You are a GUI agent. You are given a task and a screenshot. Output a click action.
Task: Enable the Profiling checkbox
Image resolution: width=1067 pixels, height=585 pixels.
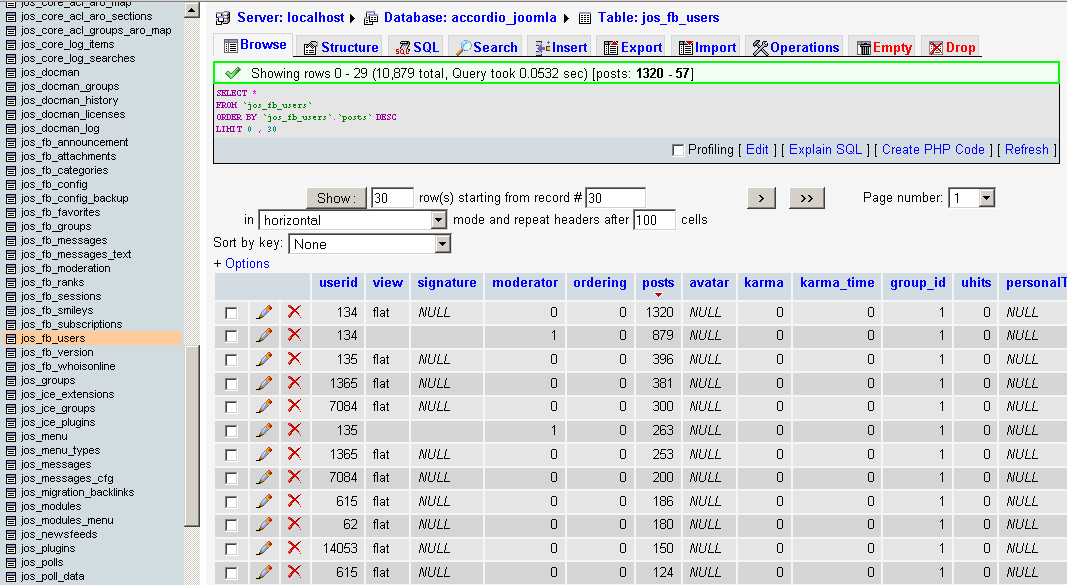click(678, 150)
